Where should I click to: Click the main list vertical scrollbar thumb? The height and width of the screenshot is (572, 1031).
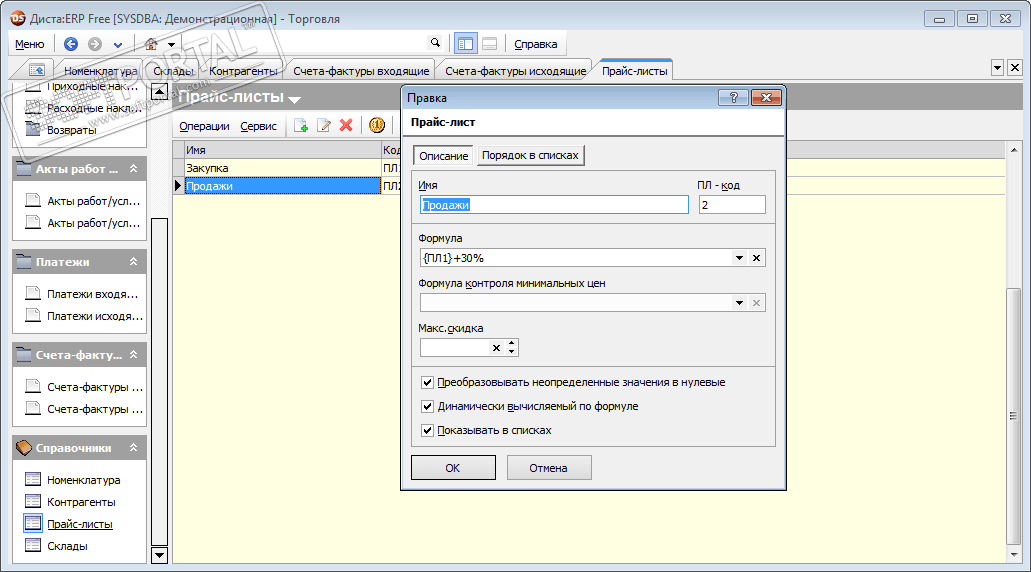[1013, 416]
